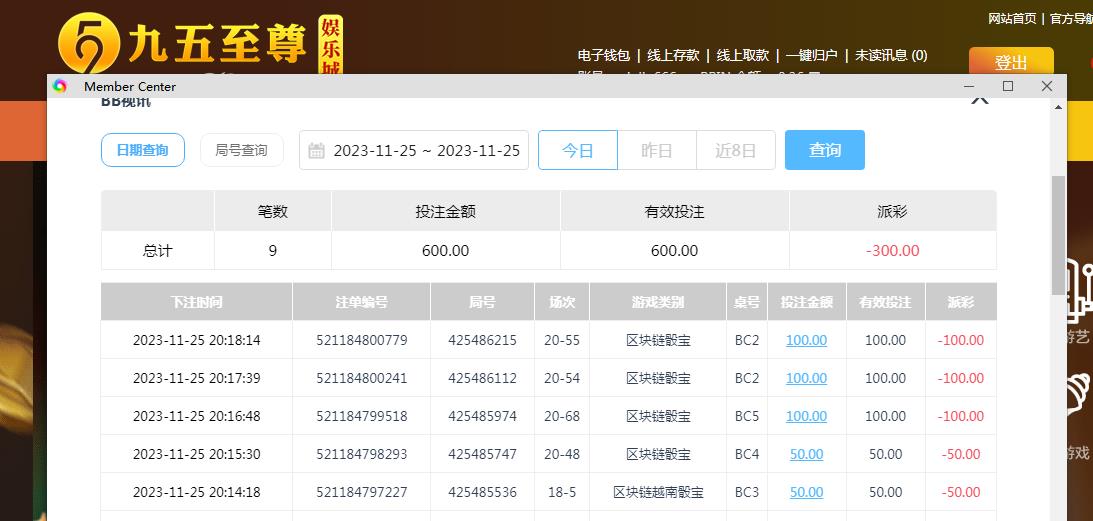
Task: Click the 总计 row label
Action: [158, 250]
